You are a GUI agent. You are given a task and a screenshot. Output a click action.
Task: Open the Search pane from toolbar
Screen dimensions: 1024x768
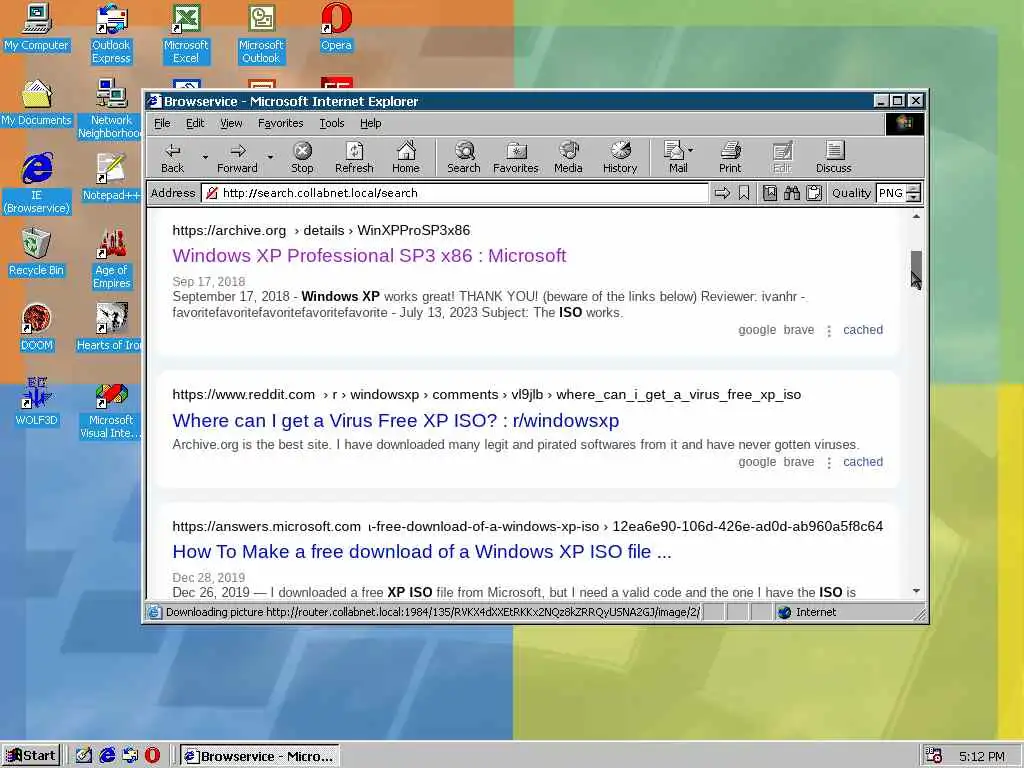pyautogui.click(x=464, y=157)
